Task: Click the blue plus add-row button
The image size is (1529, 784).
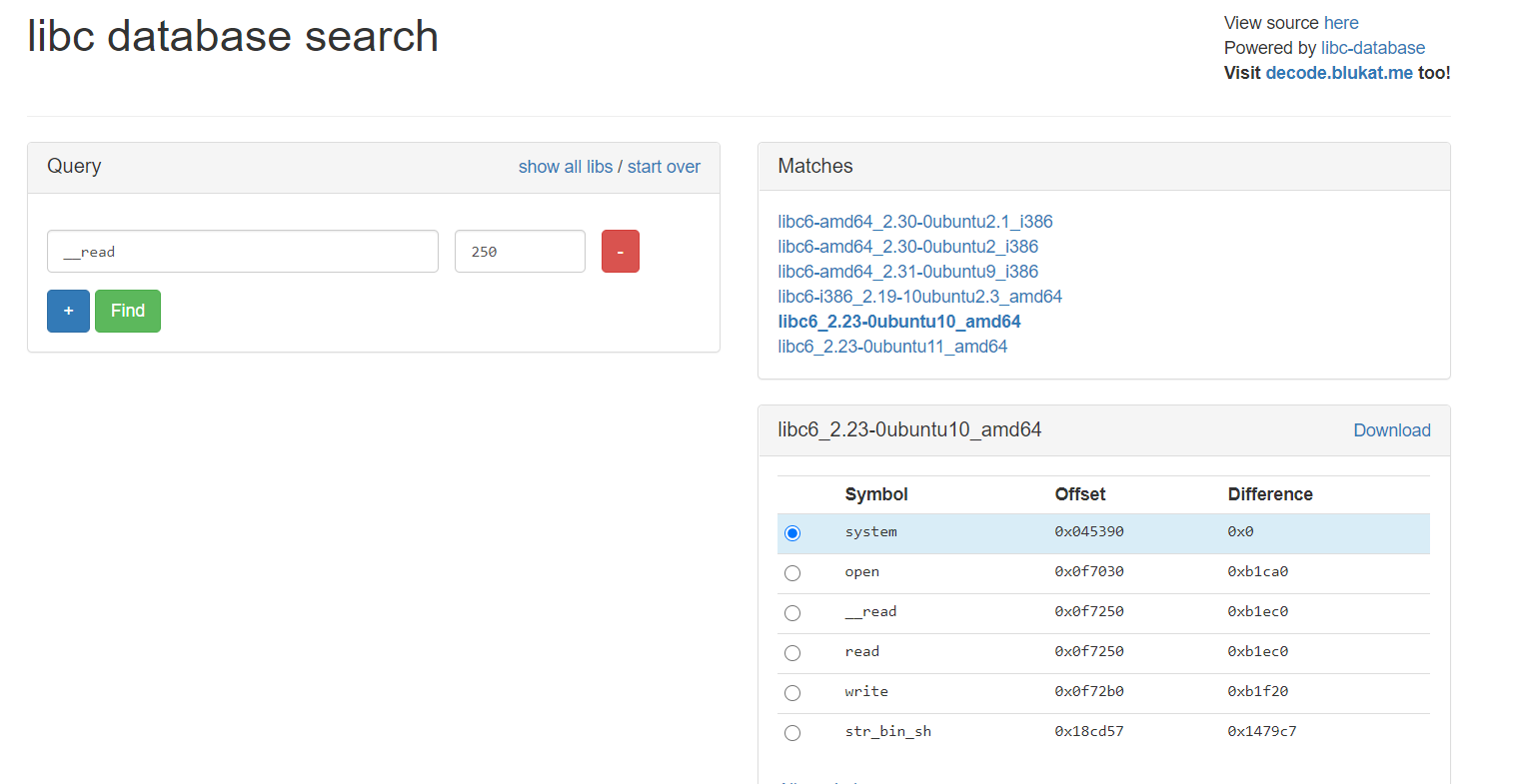Action: (68, 311)
